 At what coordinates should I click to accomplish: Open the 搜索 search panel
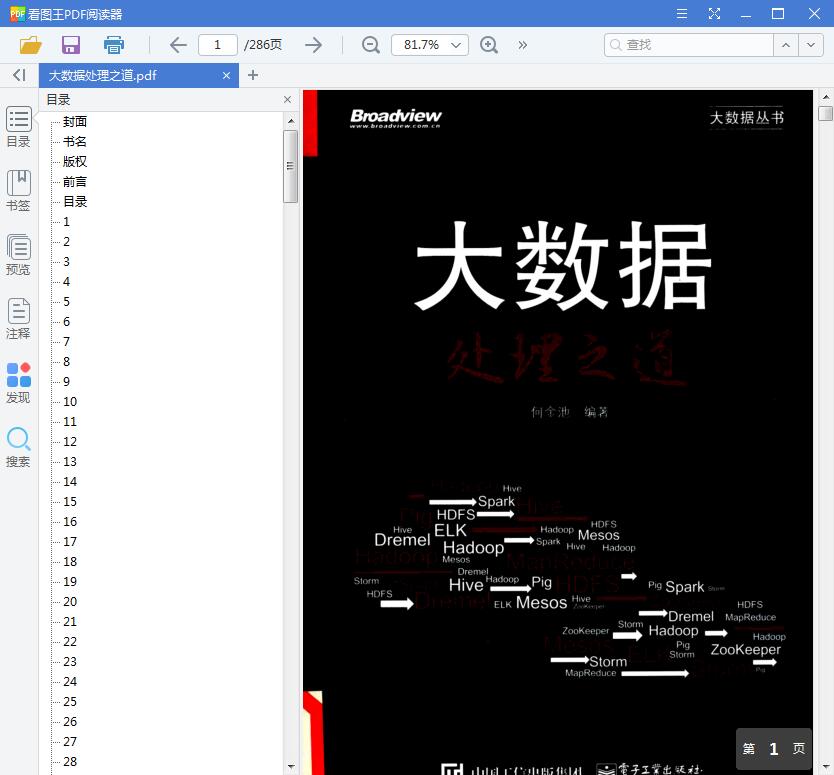pos(19,447)
